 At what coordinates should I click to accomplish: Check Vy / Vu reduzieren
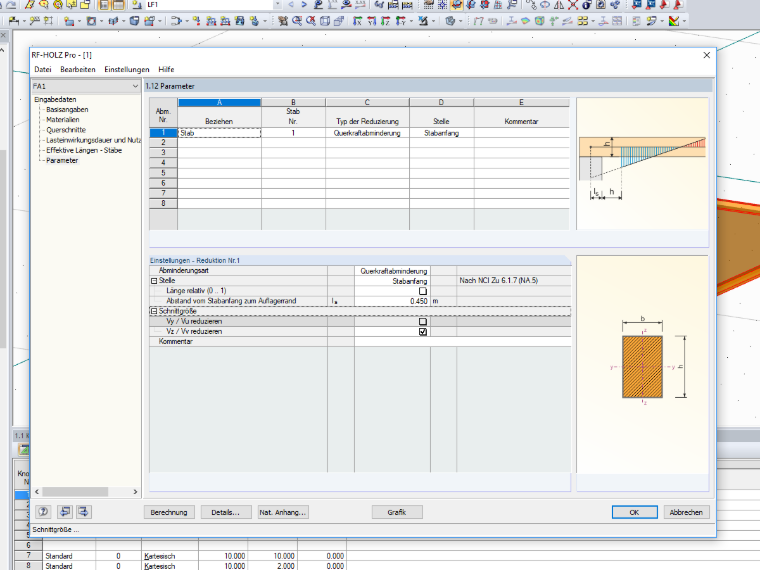tap(423, 321)
